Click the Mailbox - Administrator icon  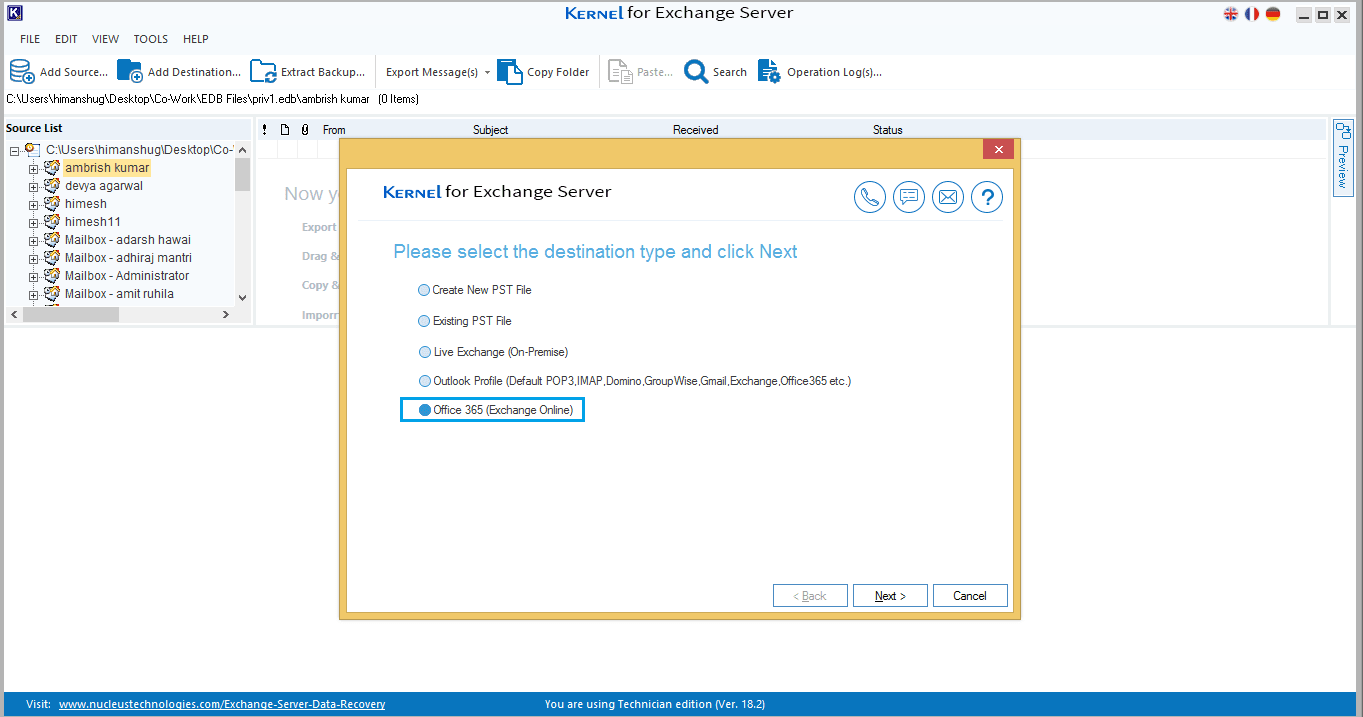52,276
